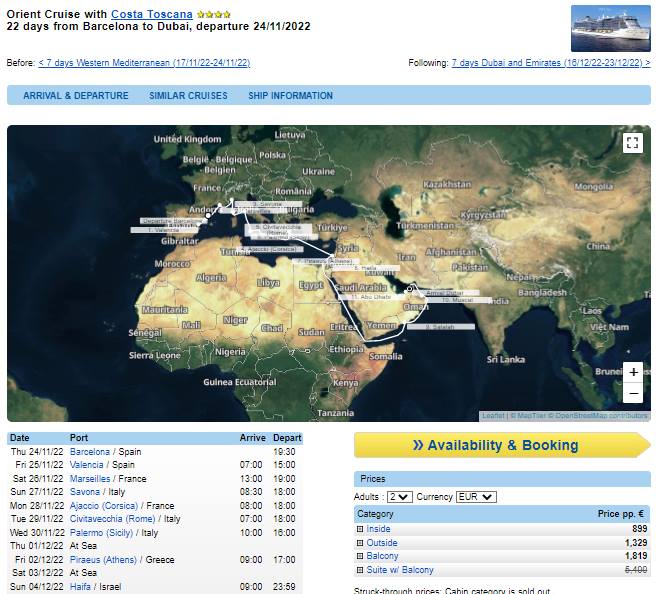Open the Palermo (Sicily) port link
Viewport: 656px width, 594px height.
[x=101, y=533]
